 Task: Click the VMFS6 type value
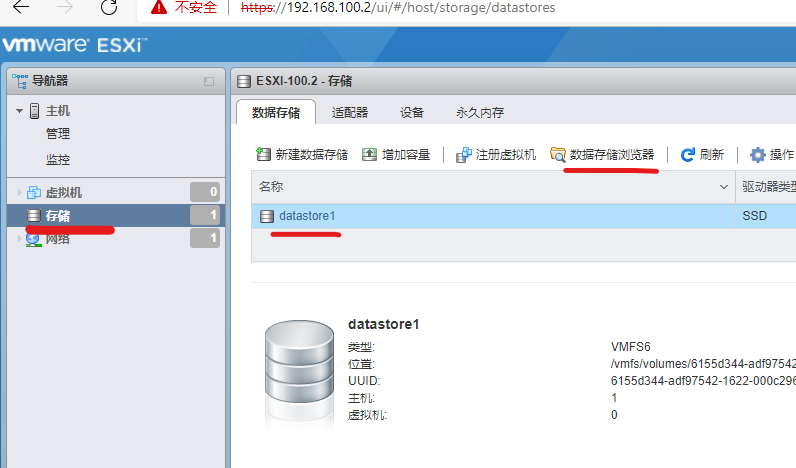click(631, 347)
